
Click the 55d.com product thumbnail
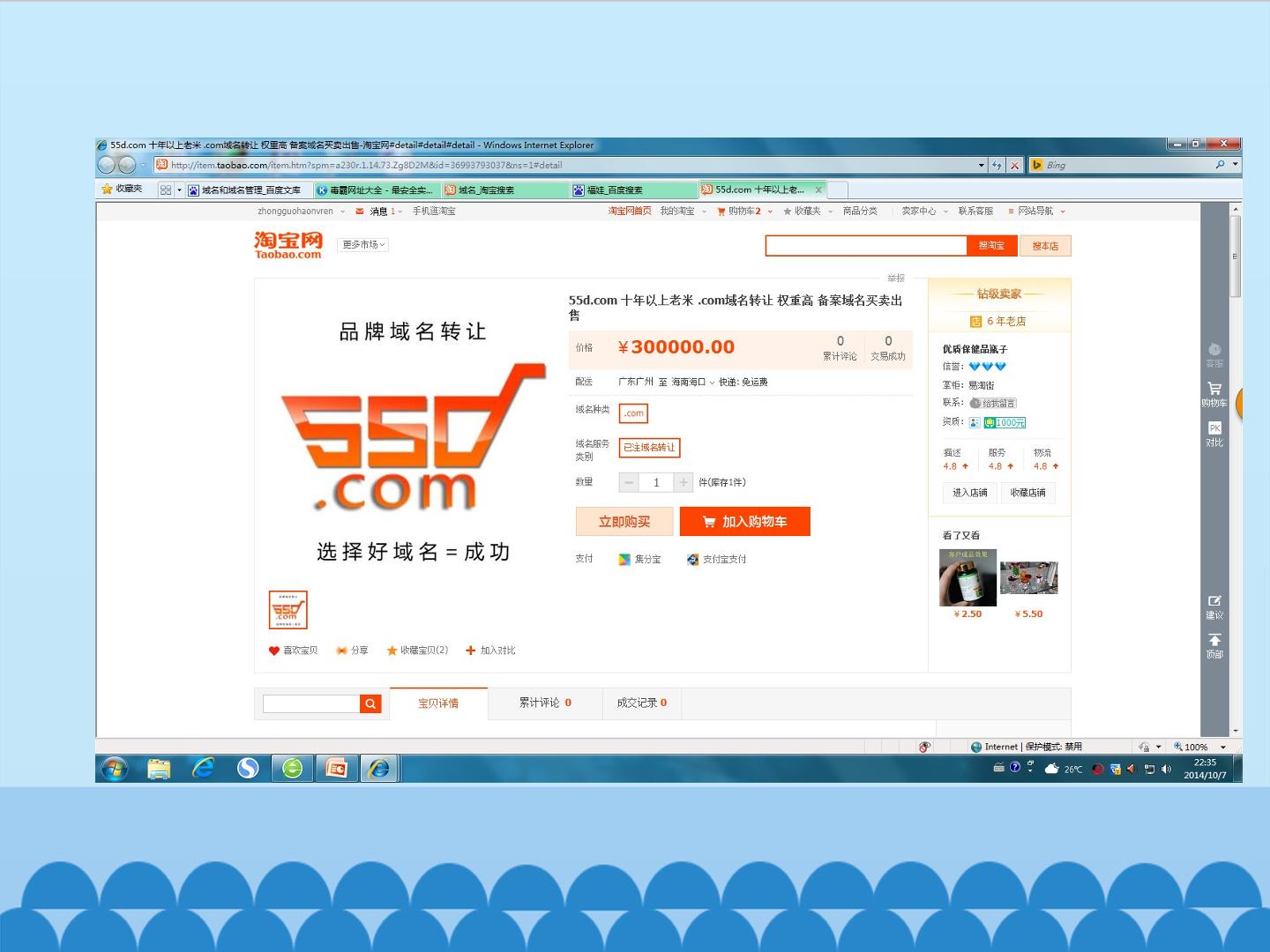click(x=288, y=610)
